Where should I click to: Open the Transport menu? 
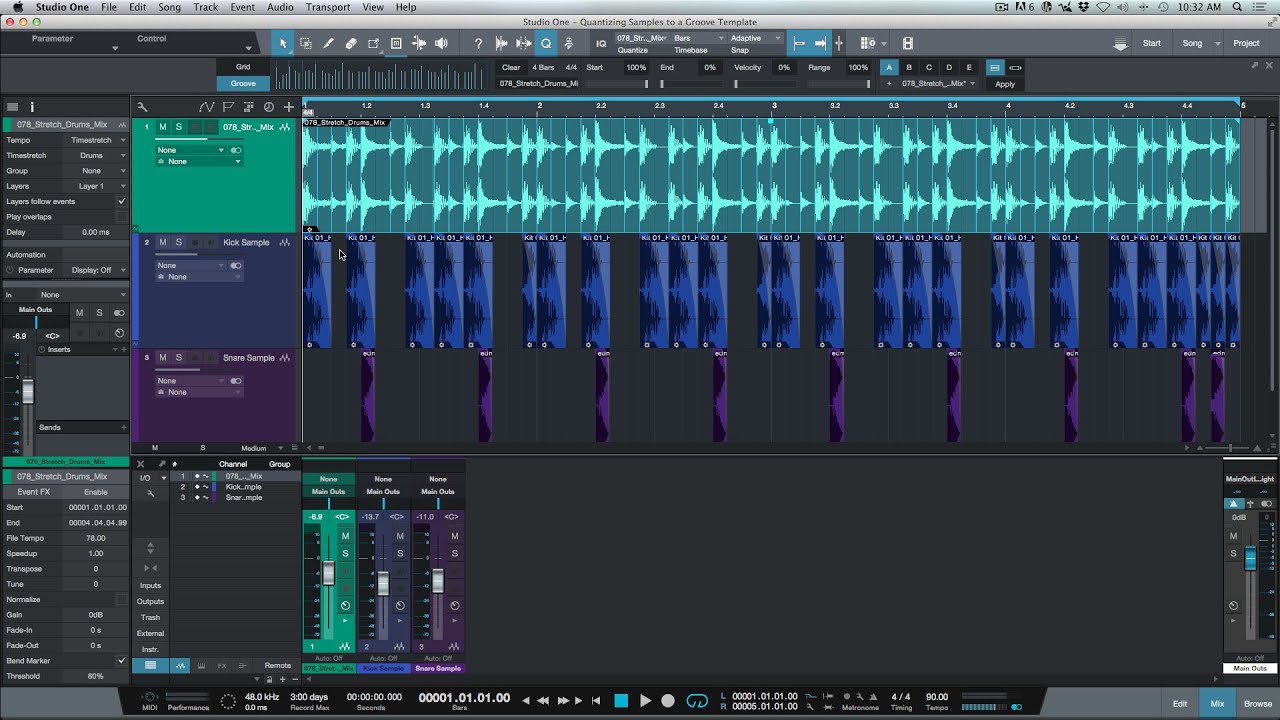click(328, 7)
